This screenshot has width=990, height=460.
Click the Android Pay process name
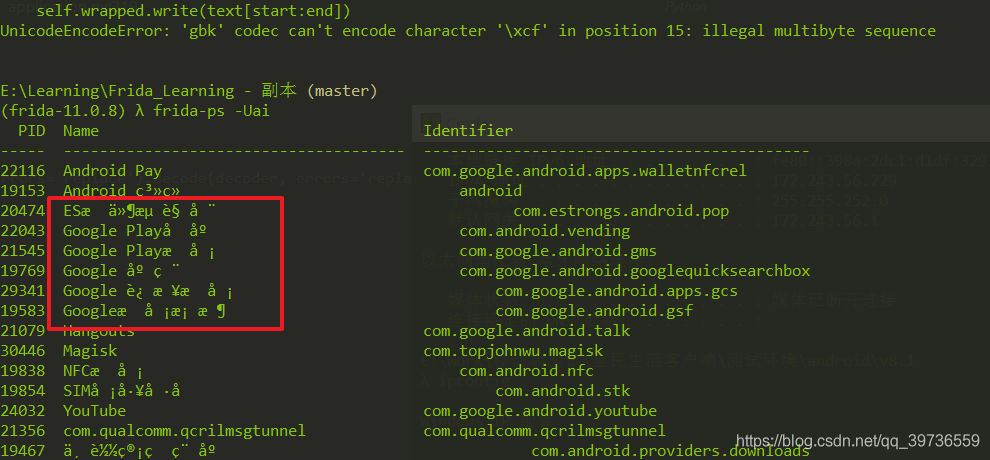click(x=112, y=171)
